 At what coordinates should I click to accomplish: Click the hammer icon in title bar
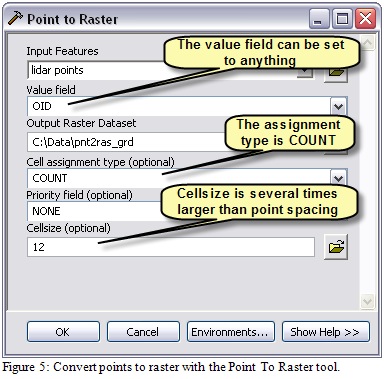[x=15, y=18]
